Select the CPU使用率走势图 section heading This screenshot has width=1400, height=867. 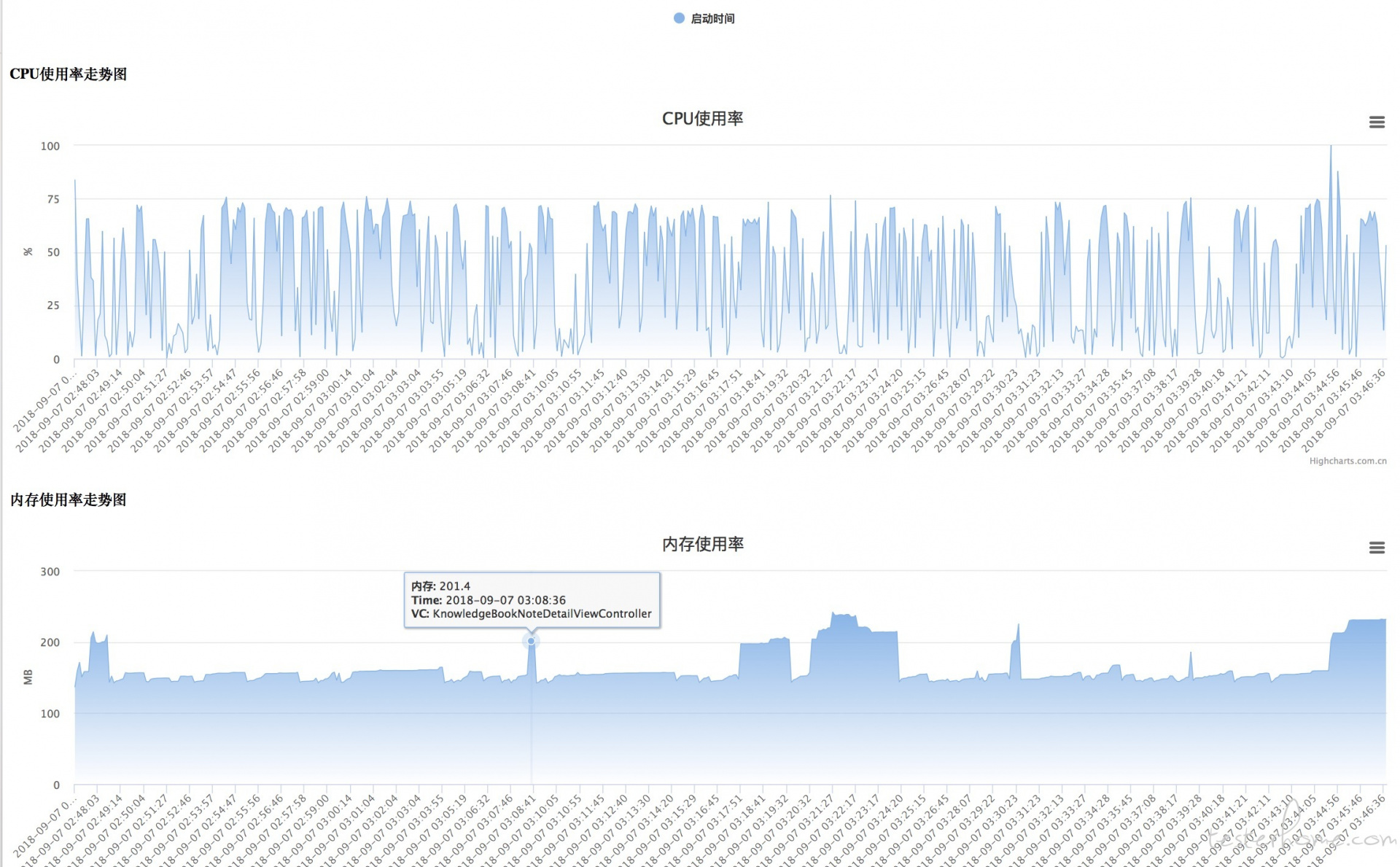point(69,74)
